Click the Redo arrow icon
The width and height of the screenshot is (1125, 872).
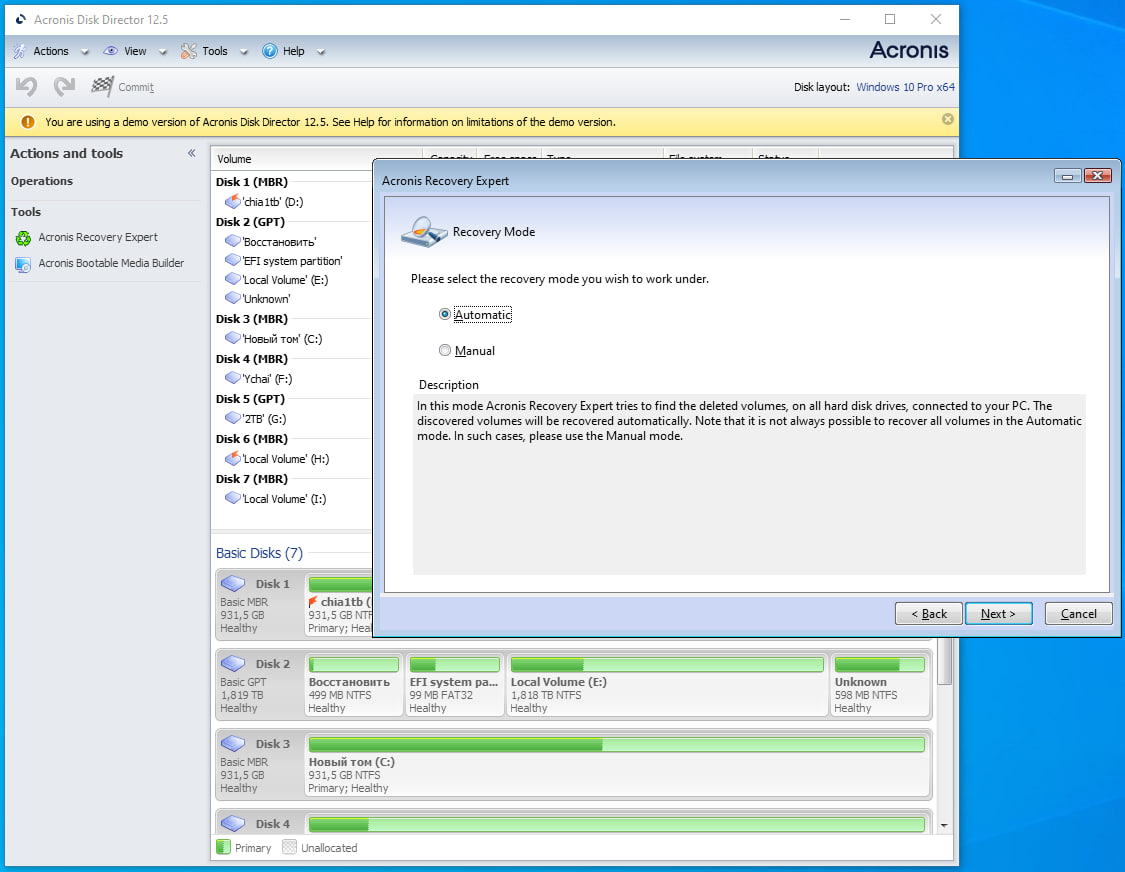[64, 87]
